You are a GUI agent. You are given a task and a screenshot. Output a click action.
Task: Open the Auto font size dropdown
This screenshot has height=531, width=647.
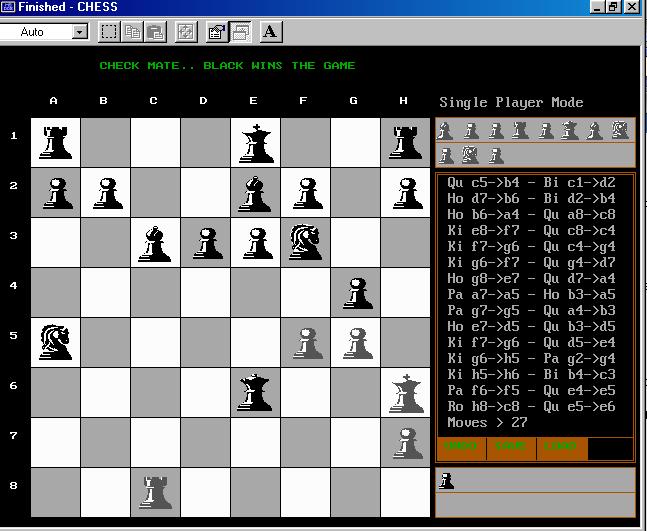tap(80, 32)
